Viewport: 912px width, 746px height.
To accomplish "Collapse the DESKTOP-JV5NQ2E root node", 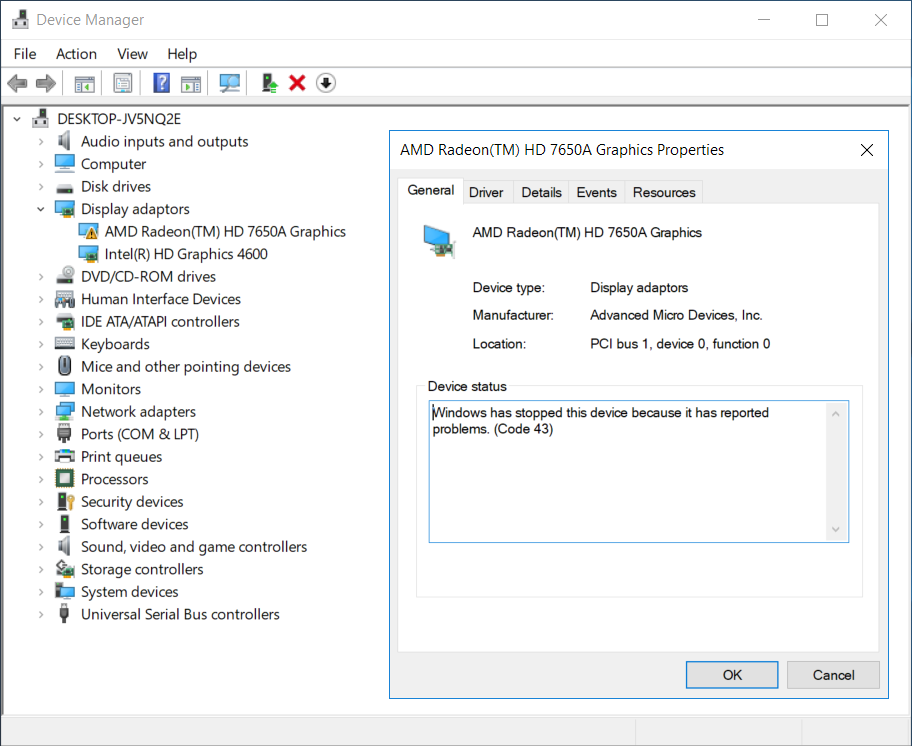I will 17,119.
